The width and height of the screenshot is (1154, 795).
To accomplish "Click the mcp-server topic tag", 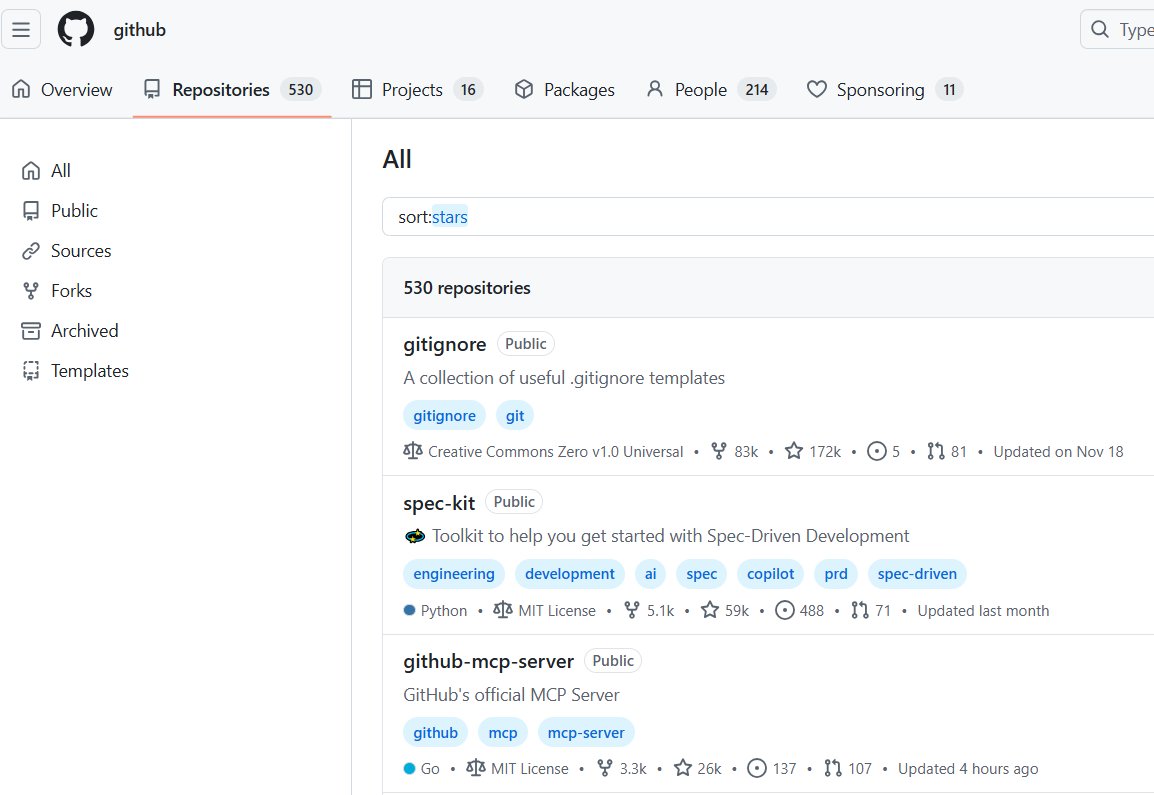I will 586,732.
